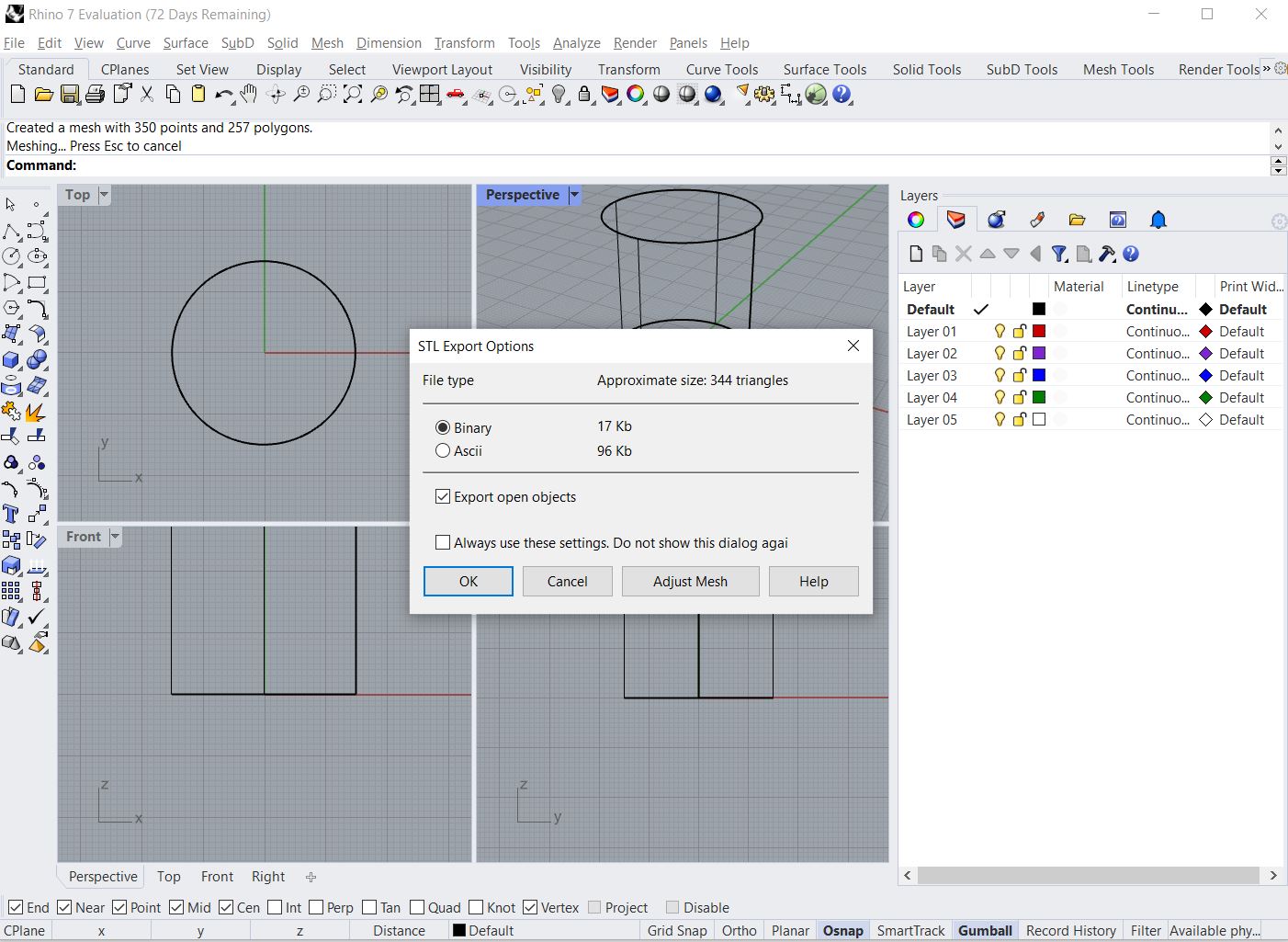Expand the Top viewport dropdown arrow

point(104,195)
